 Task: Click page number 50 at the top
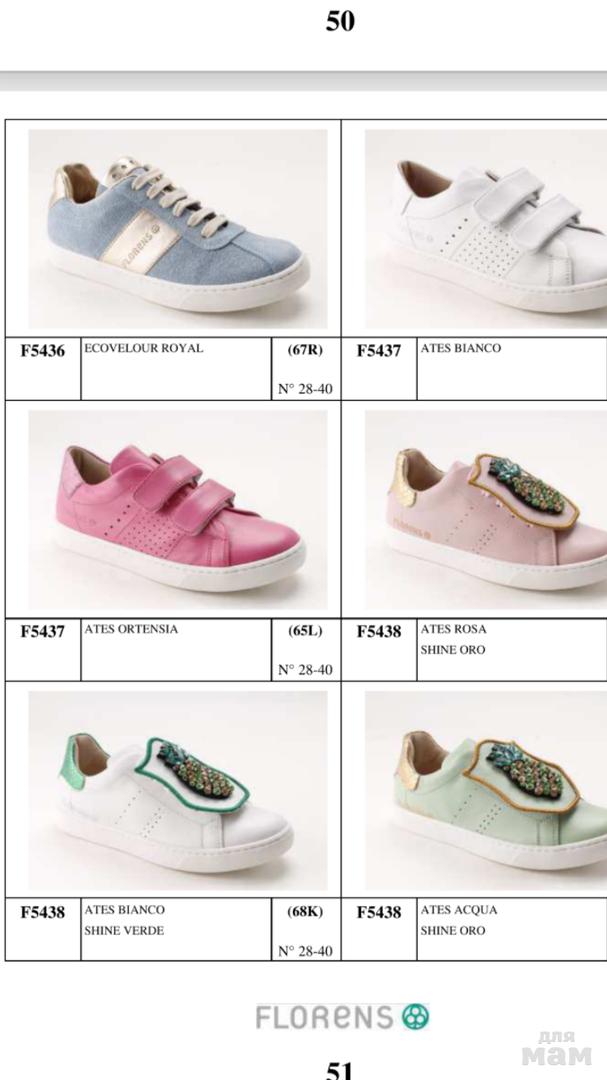(340, 21)
